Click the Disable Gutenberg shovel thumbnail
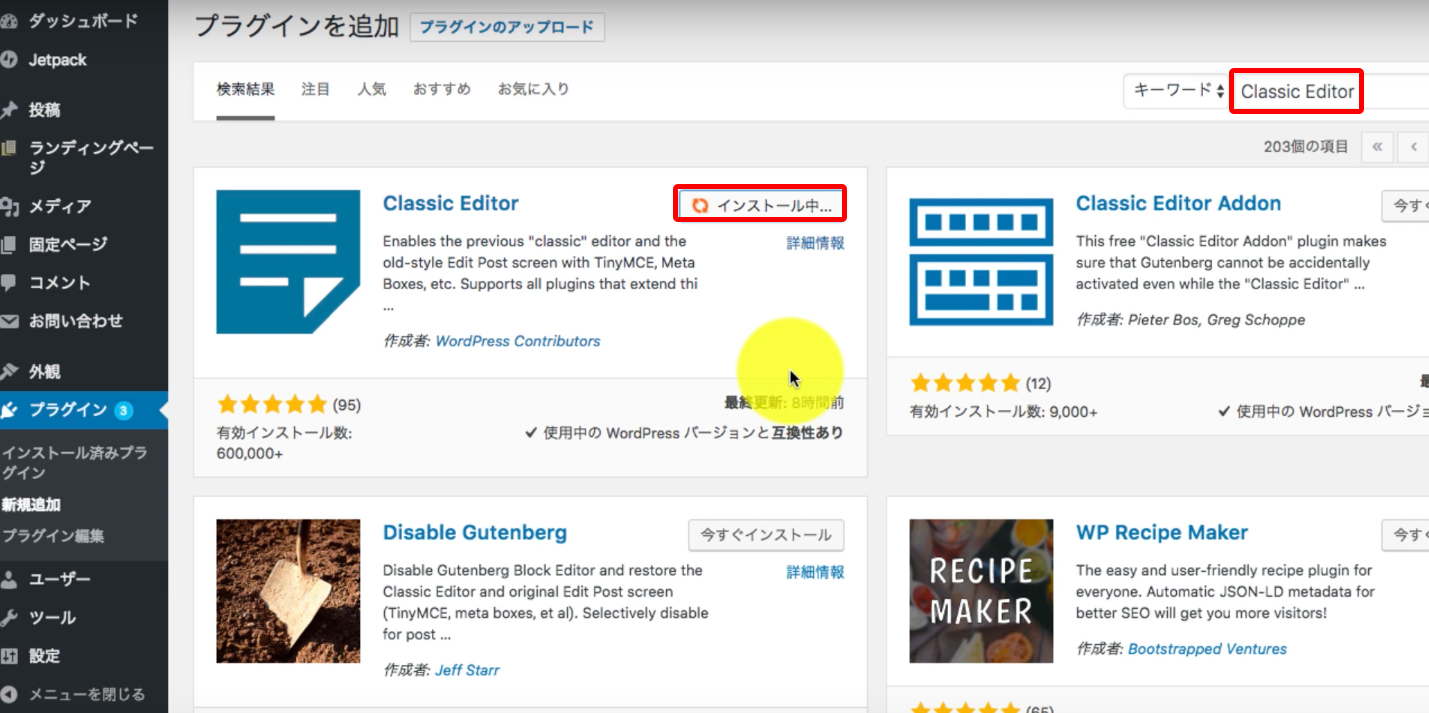 coord(288,591)
